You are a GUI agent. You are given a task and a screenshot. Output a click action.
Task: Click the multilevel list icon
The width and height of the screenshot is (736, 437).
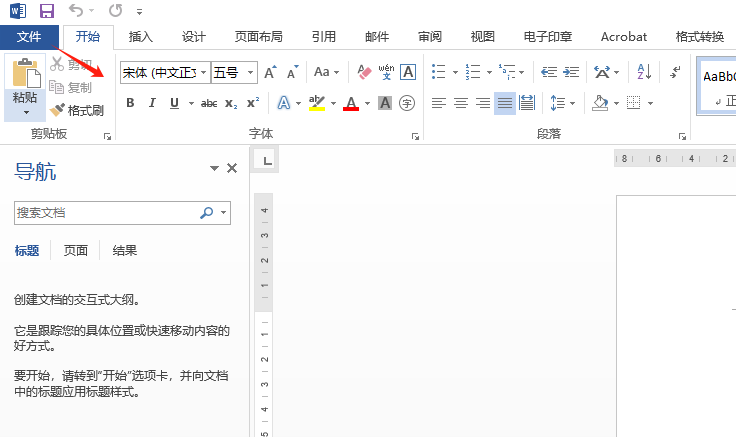coord(507,72)
